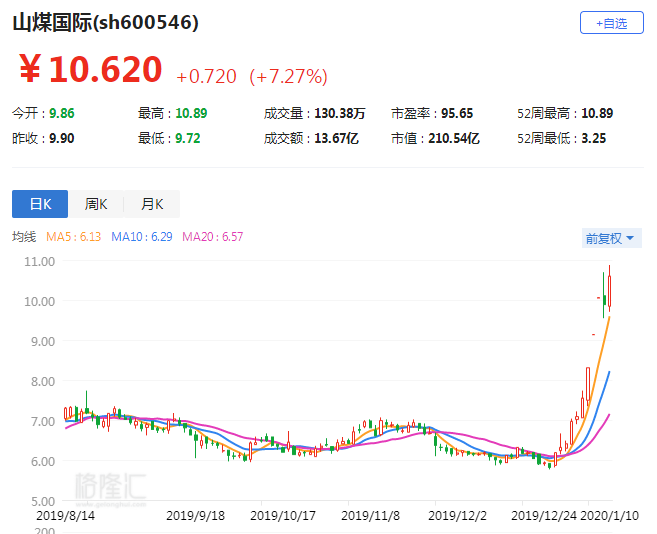Click the MA20 : 6.57 legend label
This screenshot has height=534, width=657.
tap(212, 237)
